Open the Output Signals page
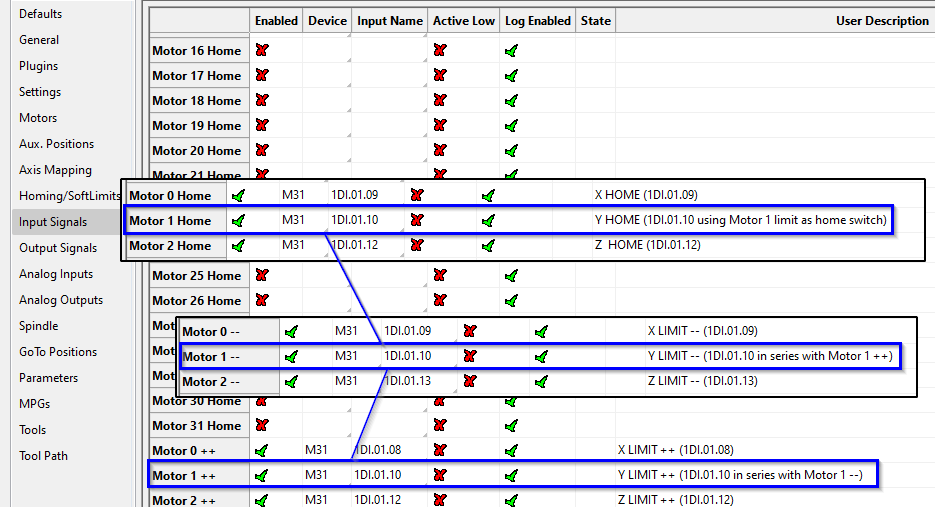935x507 pixels. point(58,248)
